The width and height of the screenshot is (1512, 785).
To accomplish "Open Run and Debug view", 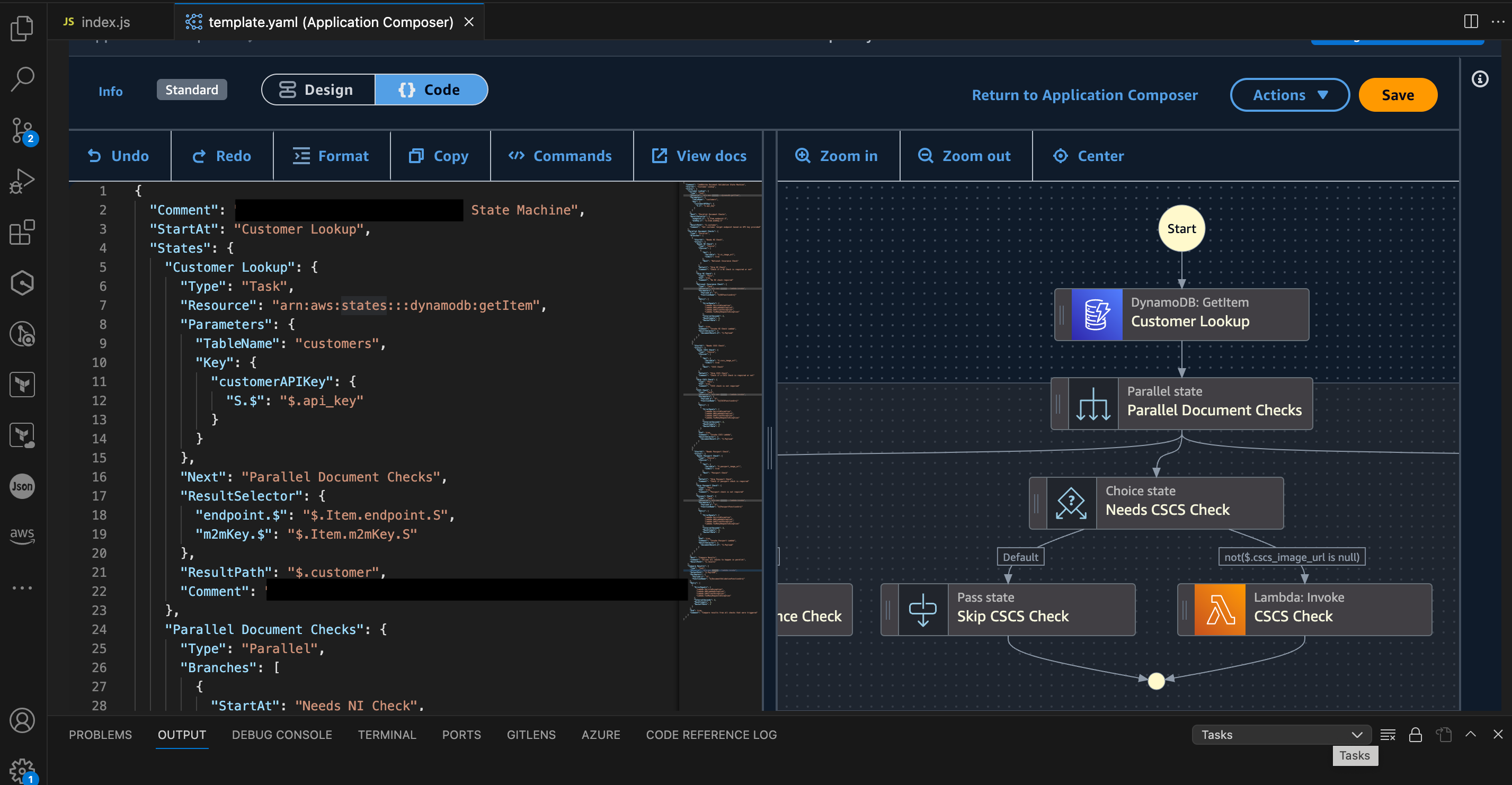I will [x=22, y=181].
